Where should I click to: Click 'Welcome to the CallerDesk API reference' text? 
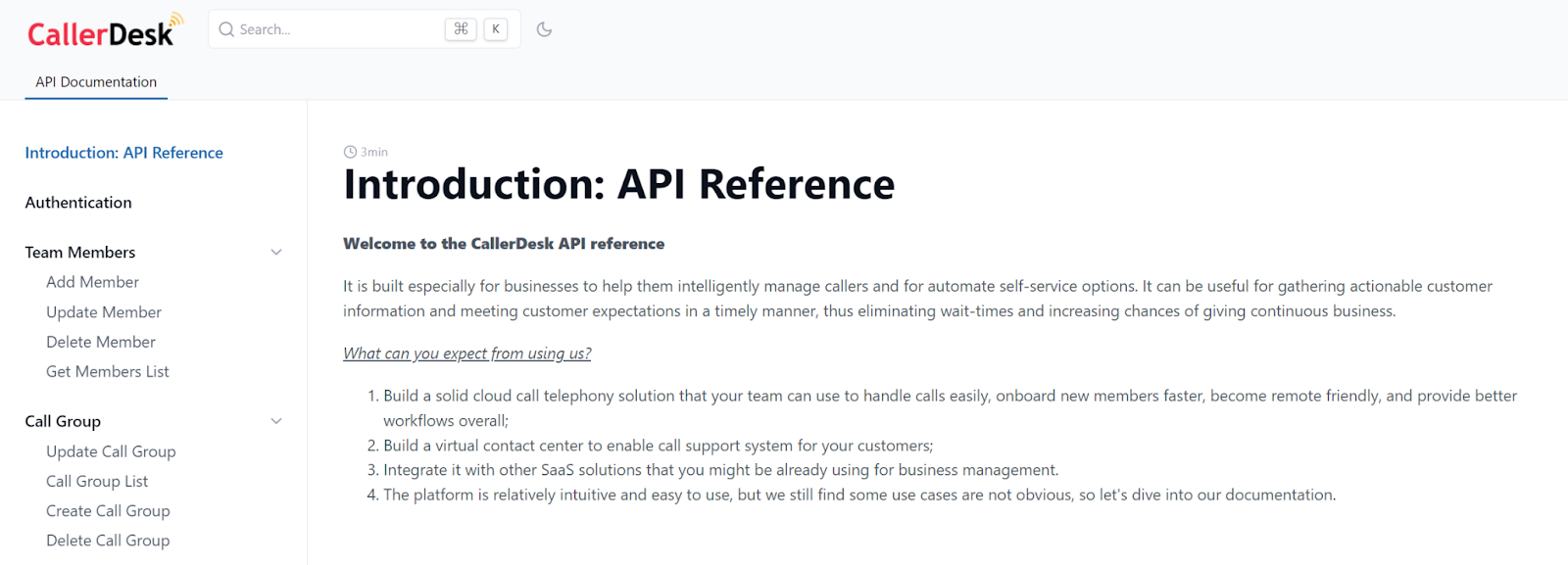[504, 244]
